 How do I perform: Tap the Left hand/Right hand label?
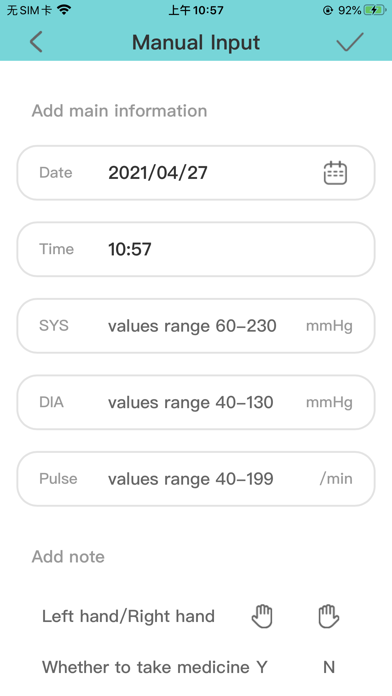(128, 616)
